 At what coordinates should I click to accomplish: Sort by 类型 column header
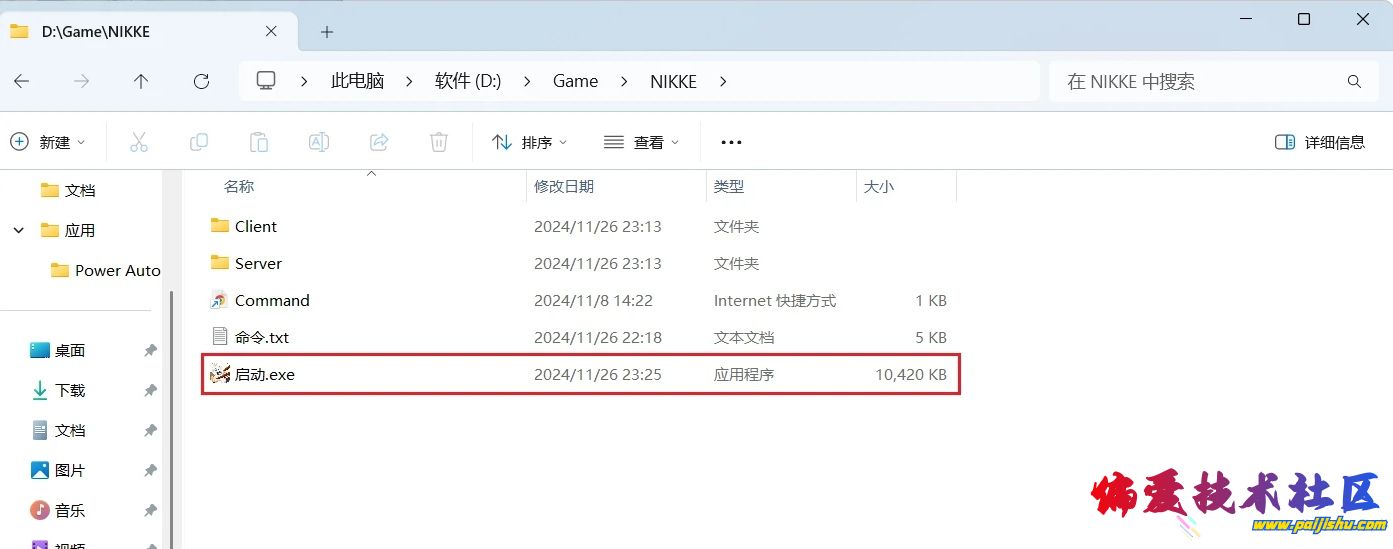729,186
